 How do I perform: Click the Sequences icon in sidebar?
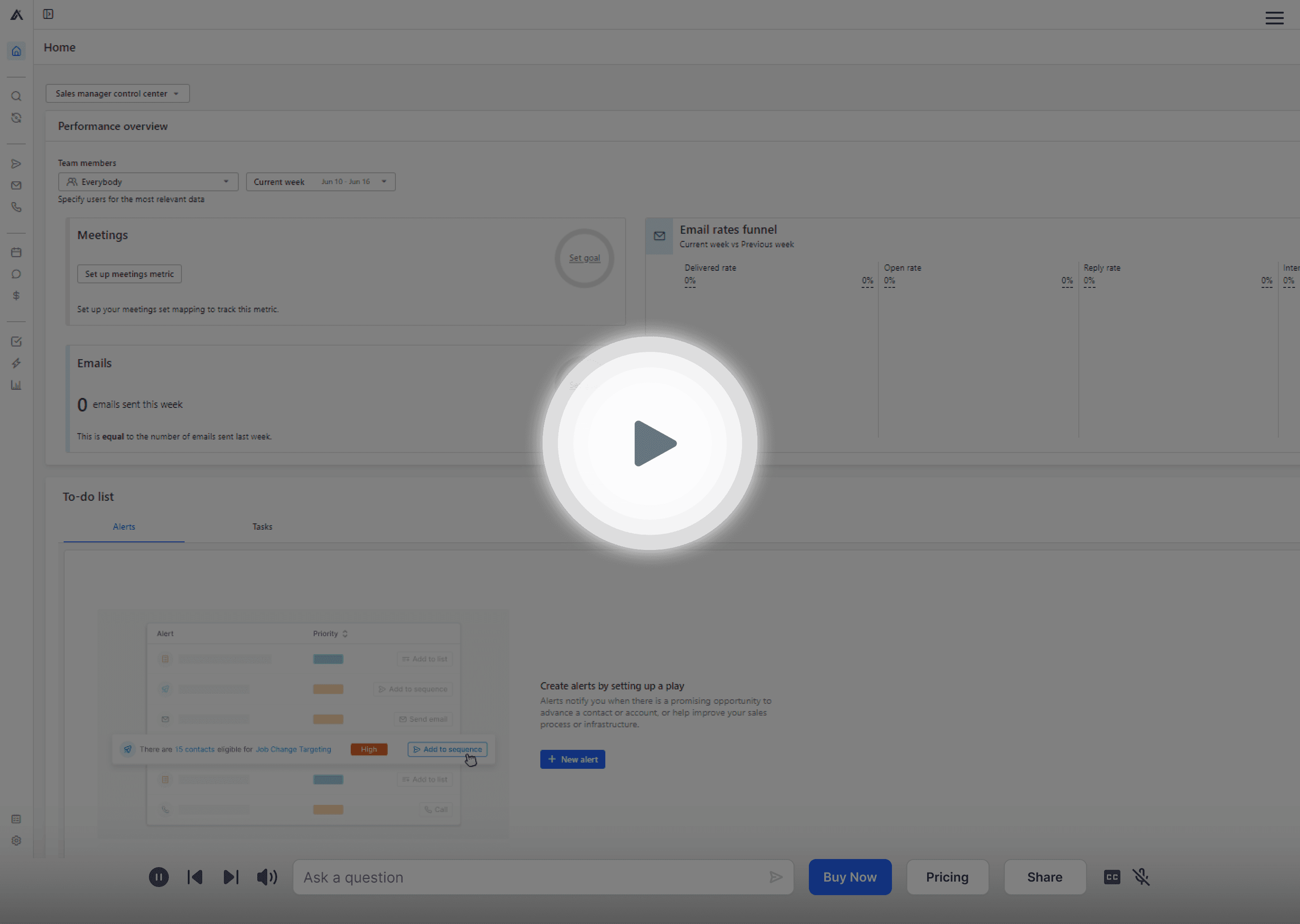[x=16, y=163]
